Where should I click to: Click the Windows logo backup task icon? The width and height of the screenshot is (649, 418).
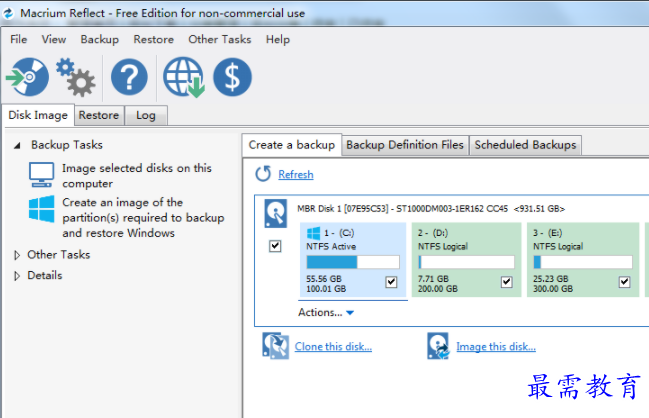41,209
